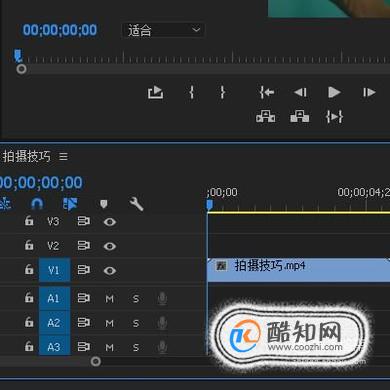Toggle sync lock for A1
390x390 pixels.
pyautogui.click(x=83, y=298)
